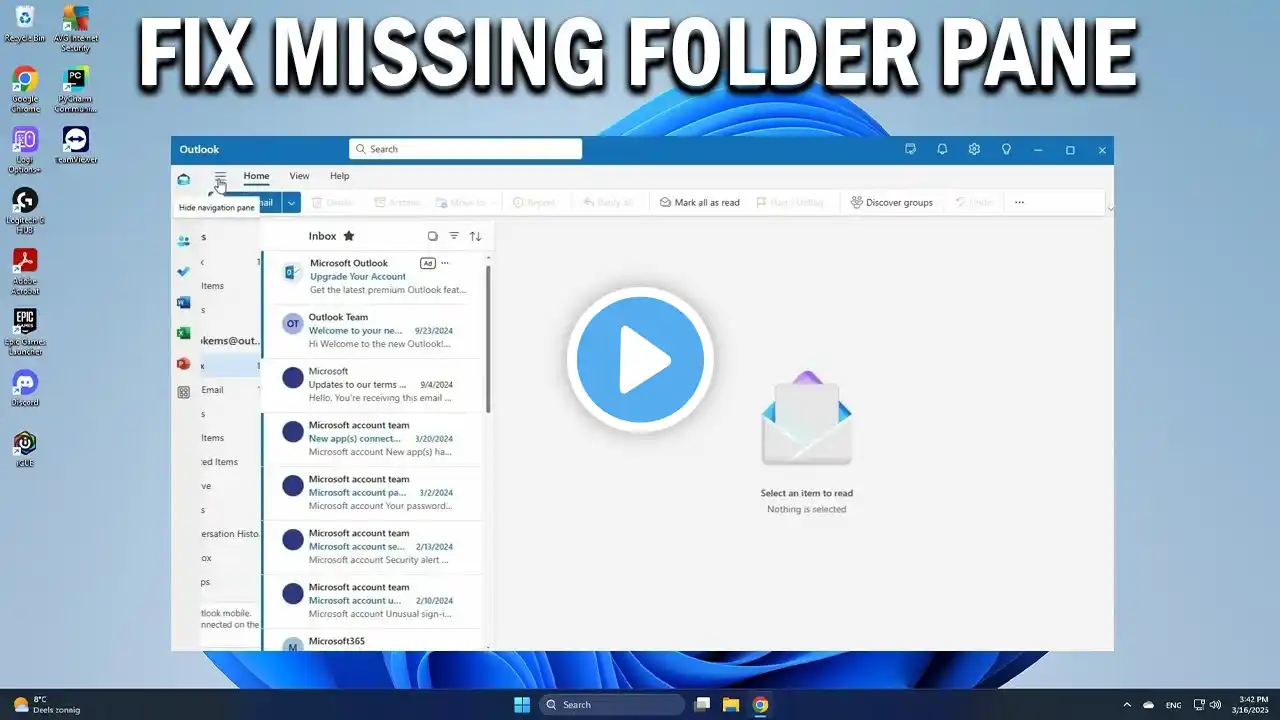
Task: Open the ad's more options ellipsis
Action: click(x=445, y=263)
